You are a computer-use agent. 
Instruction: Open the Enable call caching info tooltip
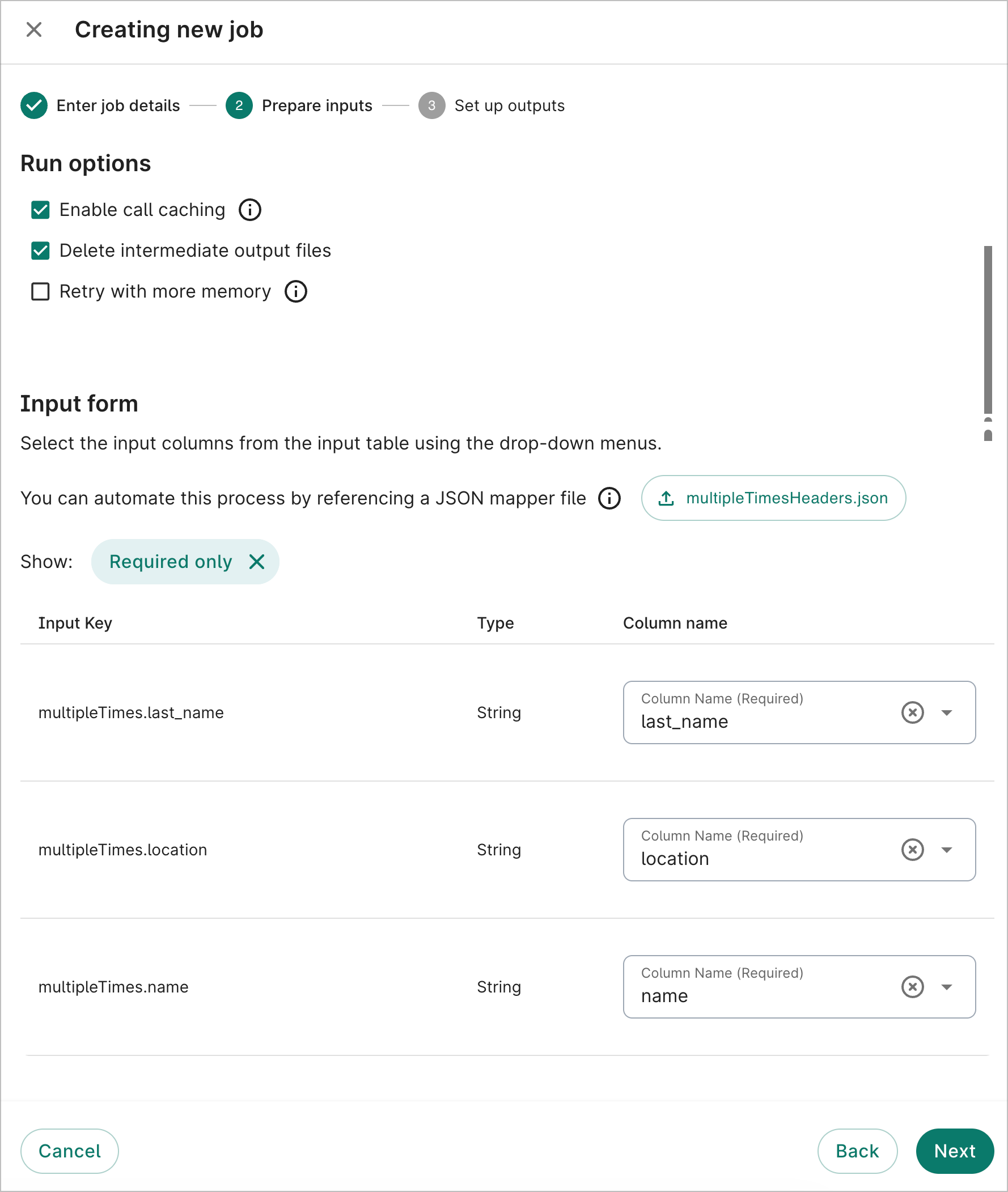pyautogui.click(x=249, y=210)
